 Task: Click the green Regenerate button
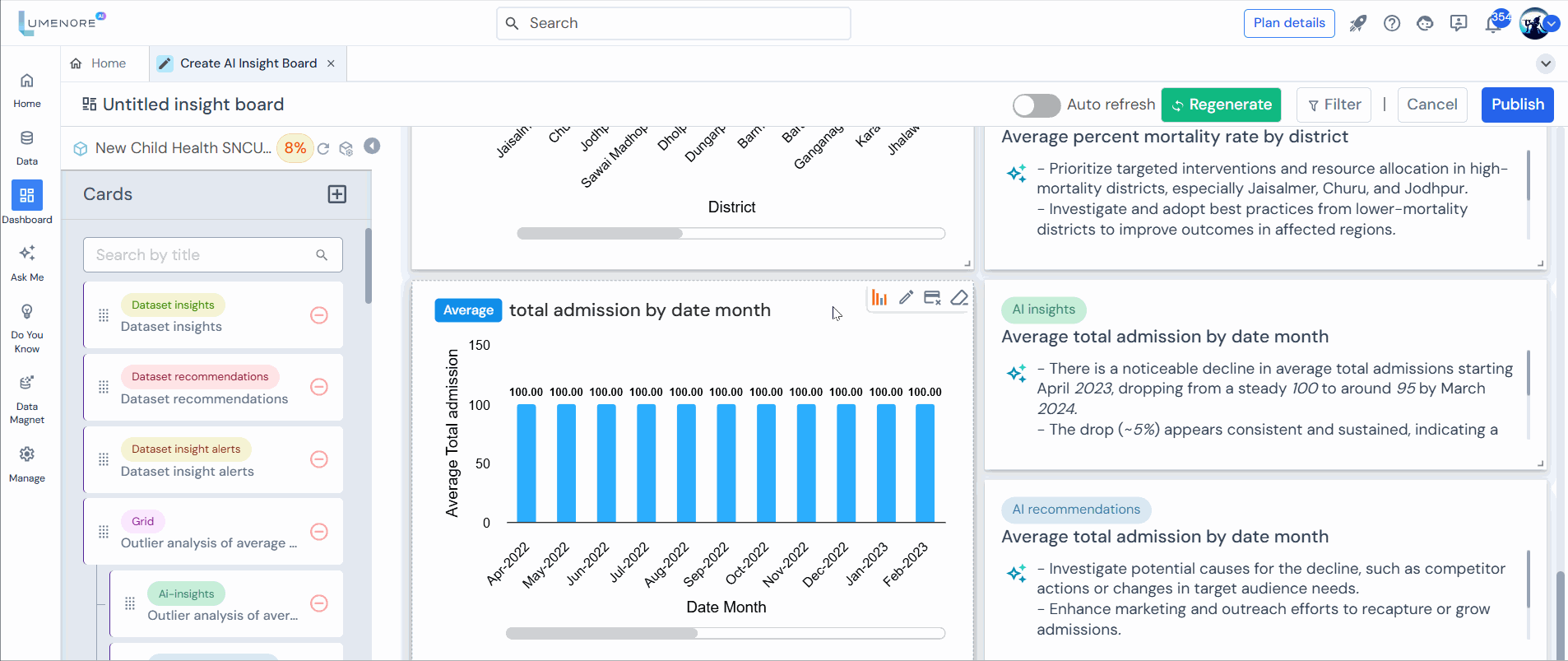[x=1221, y=105]
